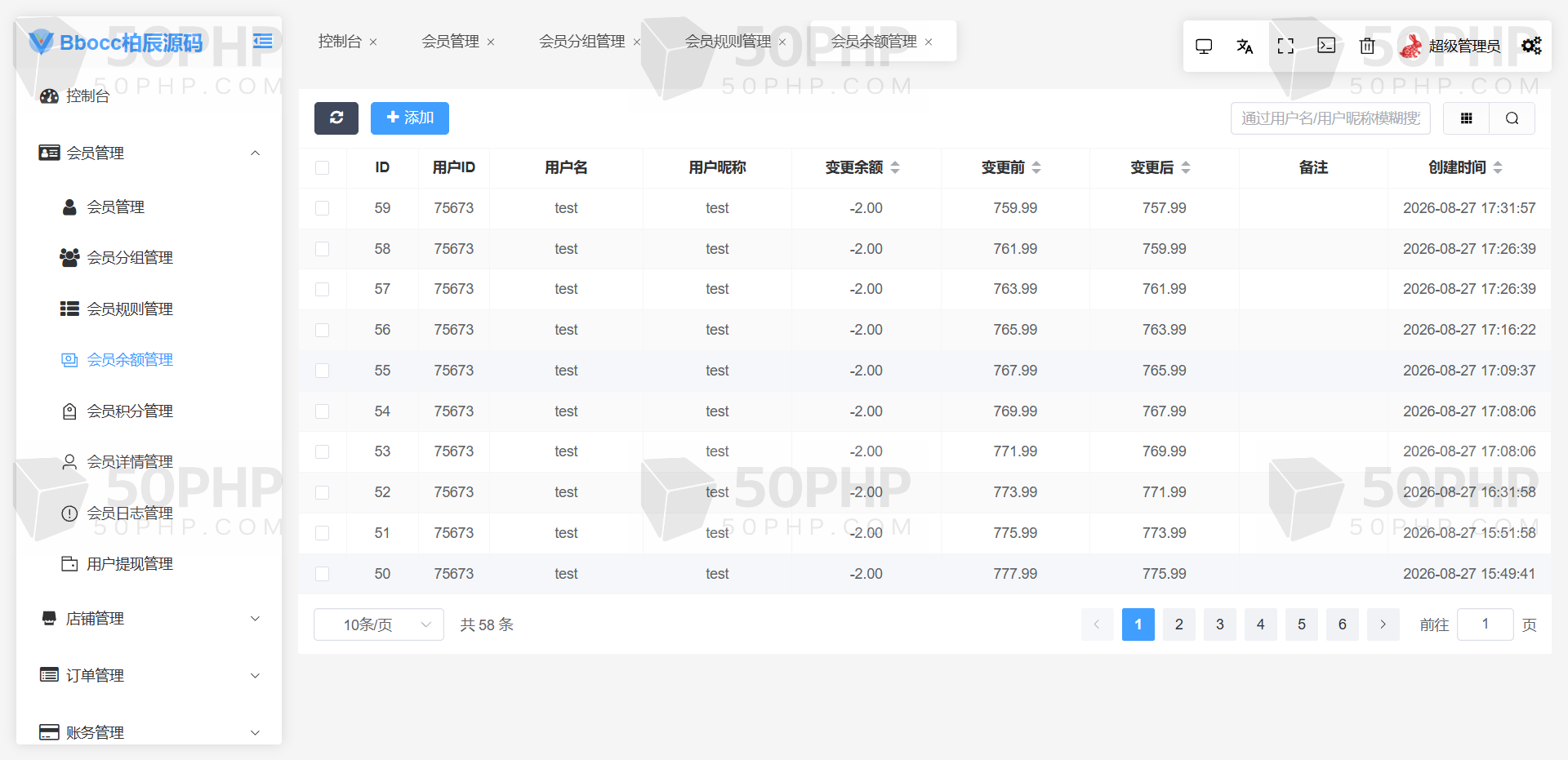Go to page 3 in pagination
Viewport: 1568px width, 760px height.
1220,624
